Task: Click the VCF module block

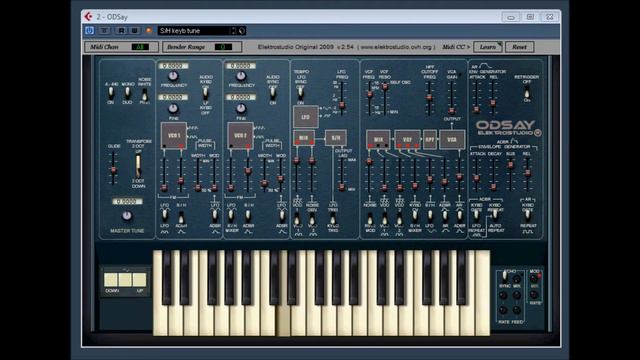Action: [407, 140]
